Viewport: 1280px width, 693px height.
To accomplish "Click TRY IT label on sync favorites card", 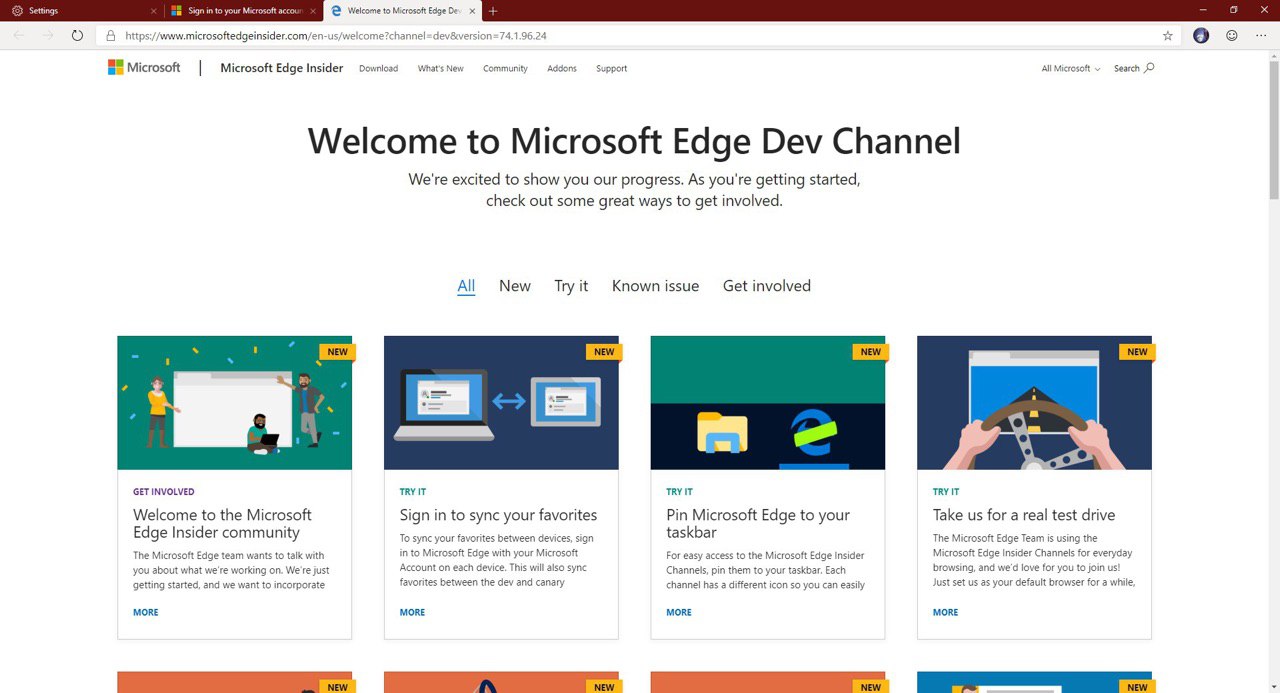I will tap(413, 492).
